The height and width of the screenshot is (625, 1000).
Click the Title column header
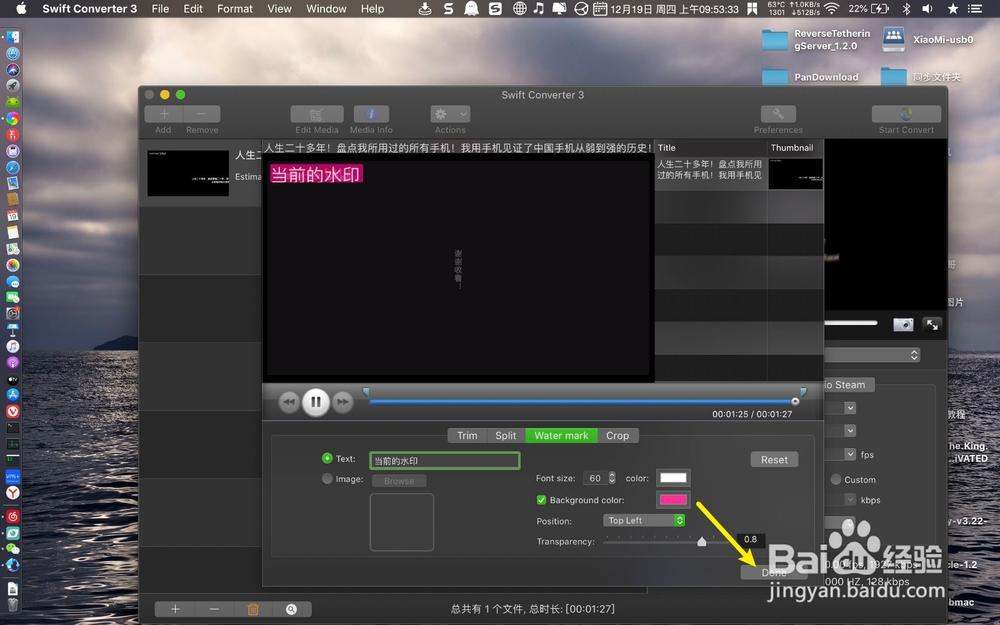[x=710, y=147]
